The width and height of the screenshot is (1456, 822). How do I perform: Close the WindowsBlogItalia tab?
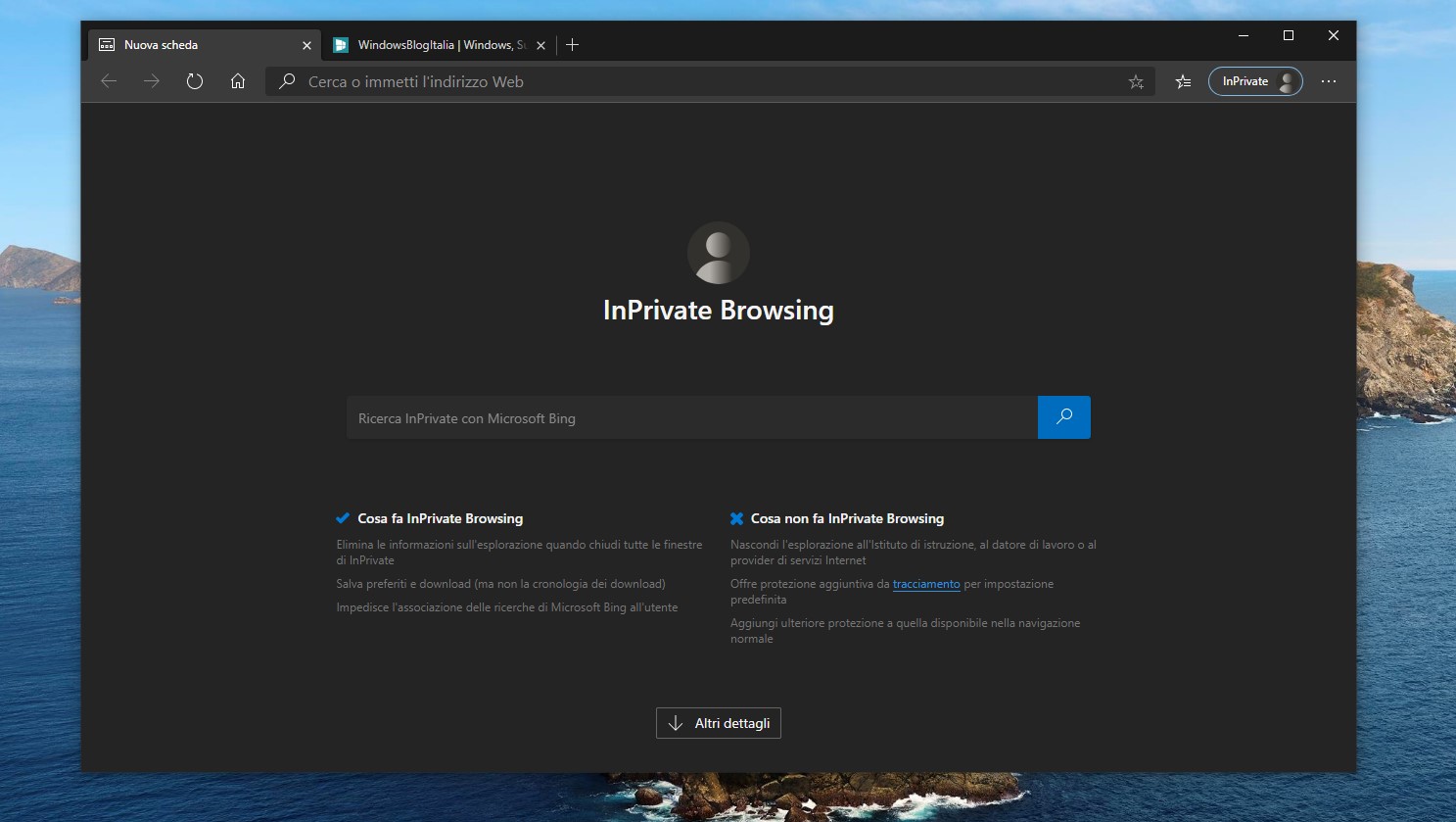click(x=540, y=45)
